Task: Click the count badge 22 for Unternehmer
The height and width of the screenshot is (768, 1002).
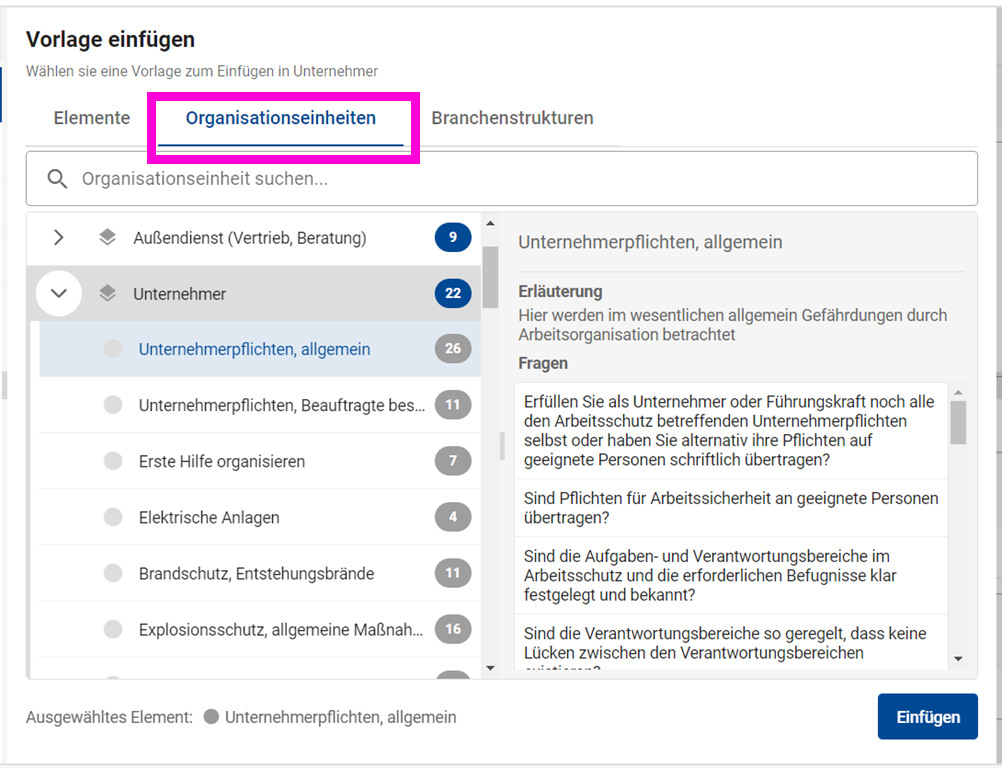Action: click(x=452, y=294)
